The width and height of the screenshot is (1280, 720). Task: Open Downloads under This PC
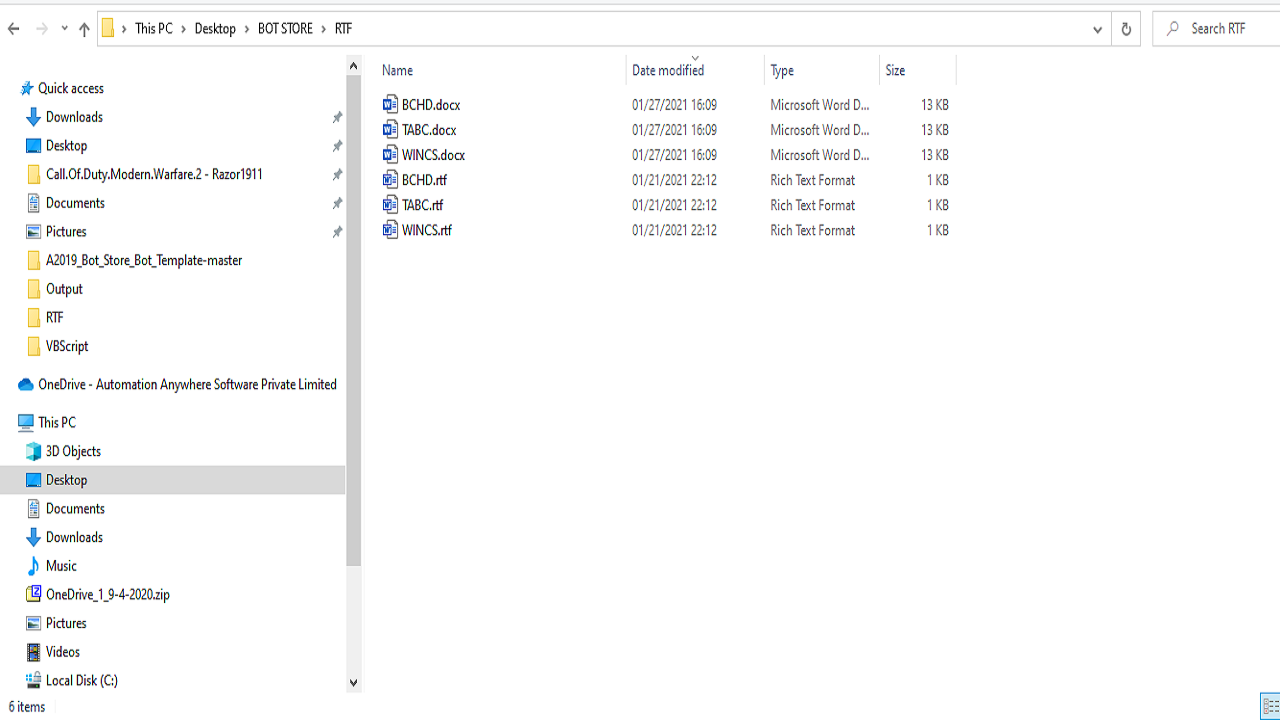[x=74, y=537]
